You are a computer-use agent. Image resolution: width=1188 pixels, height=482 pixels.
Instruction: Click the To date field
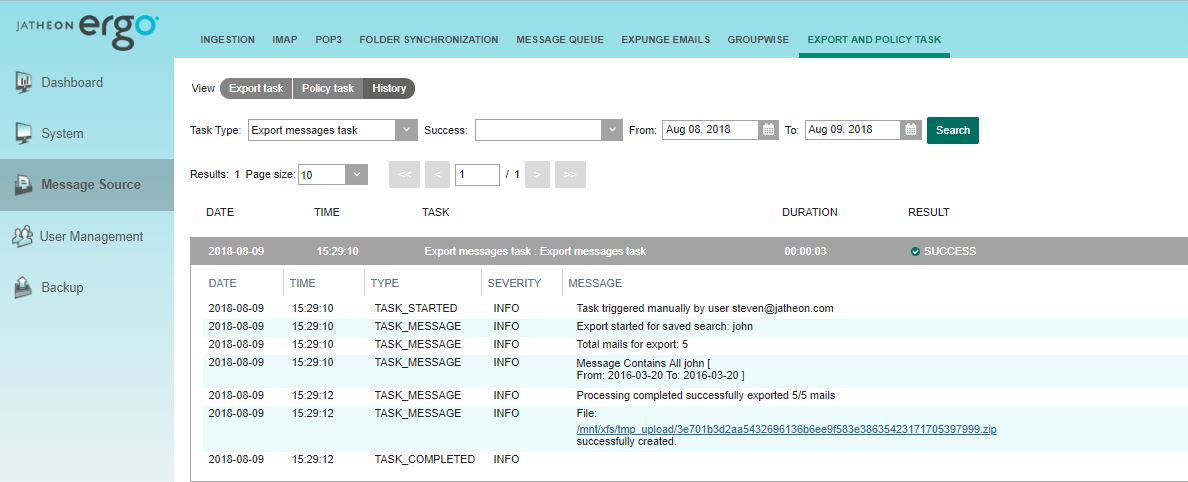(852, 130)
